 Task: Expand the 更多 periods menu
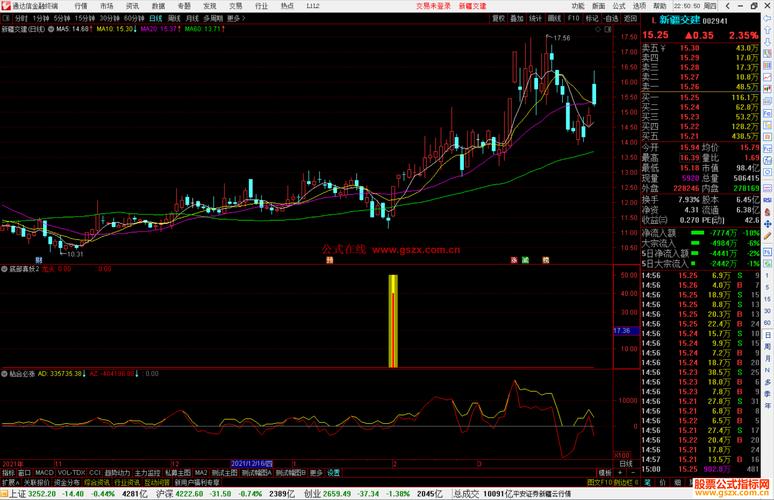click(x=236, y=18)
